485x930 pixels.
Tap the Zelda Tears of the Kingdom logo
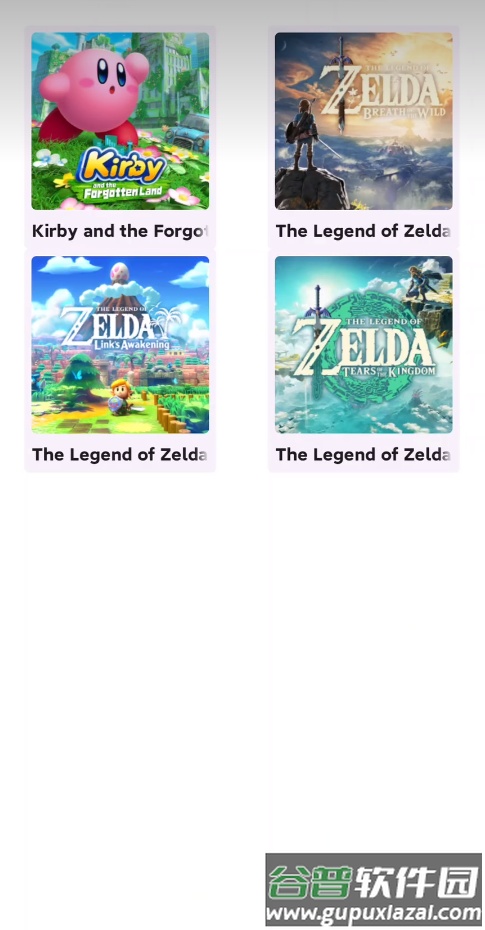(x=365, y=349)
